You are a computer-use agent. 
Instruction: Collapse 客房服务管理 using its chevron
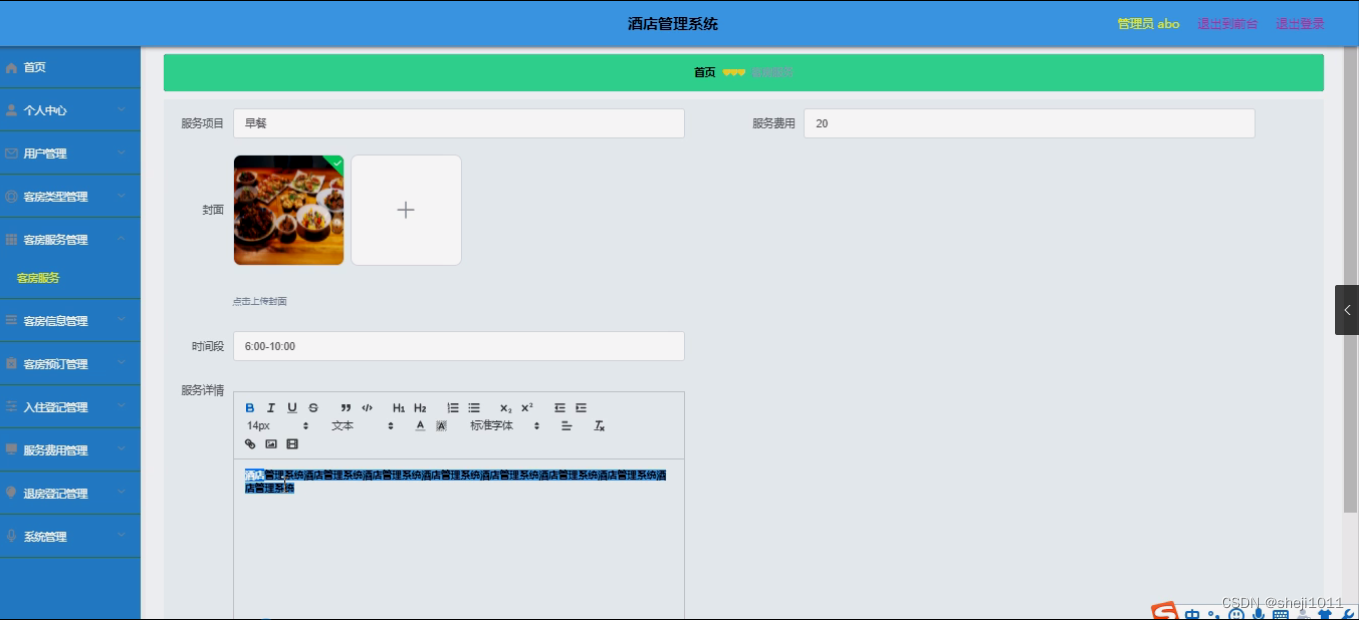(121, 238)
